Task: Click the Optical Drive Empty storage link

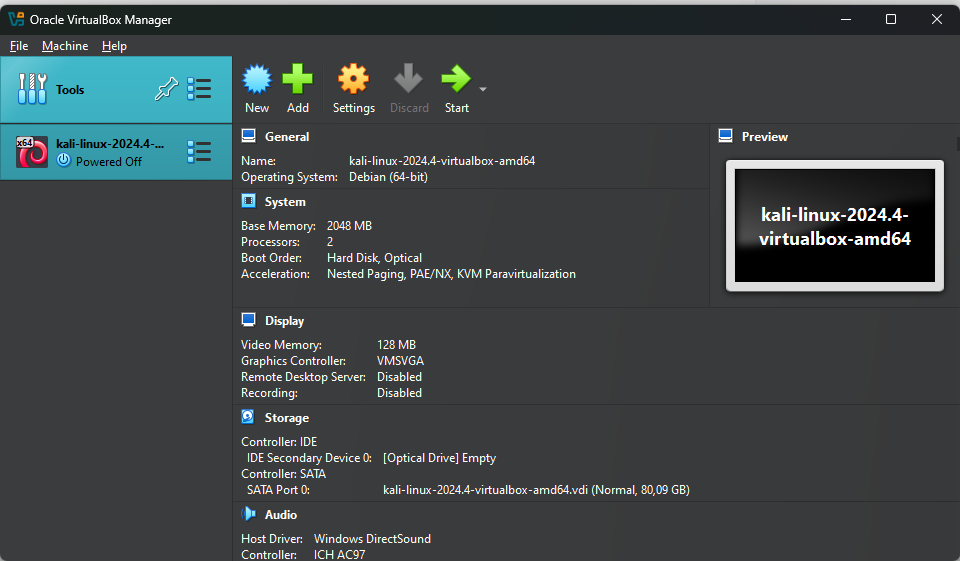Action: [x=439, y=457]
